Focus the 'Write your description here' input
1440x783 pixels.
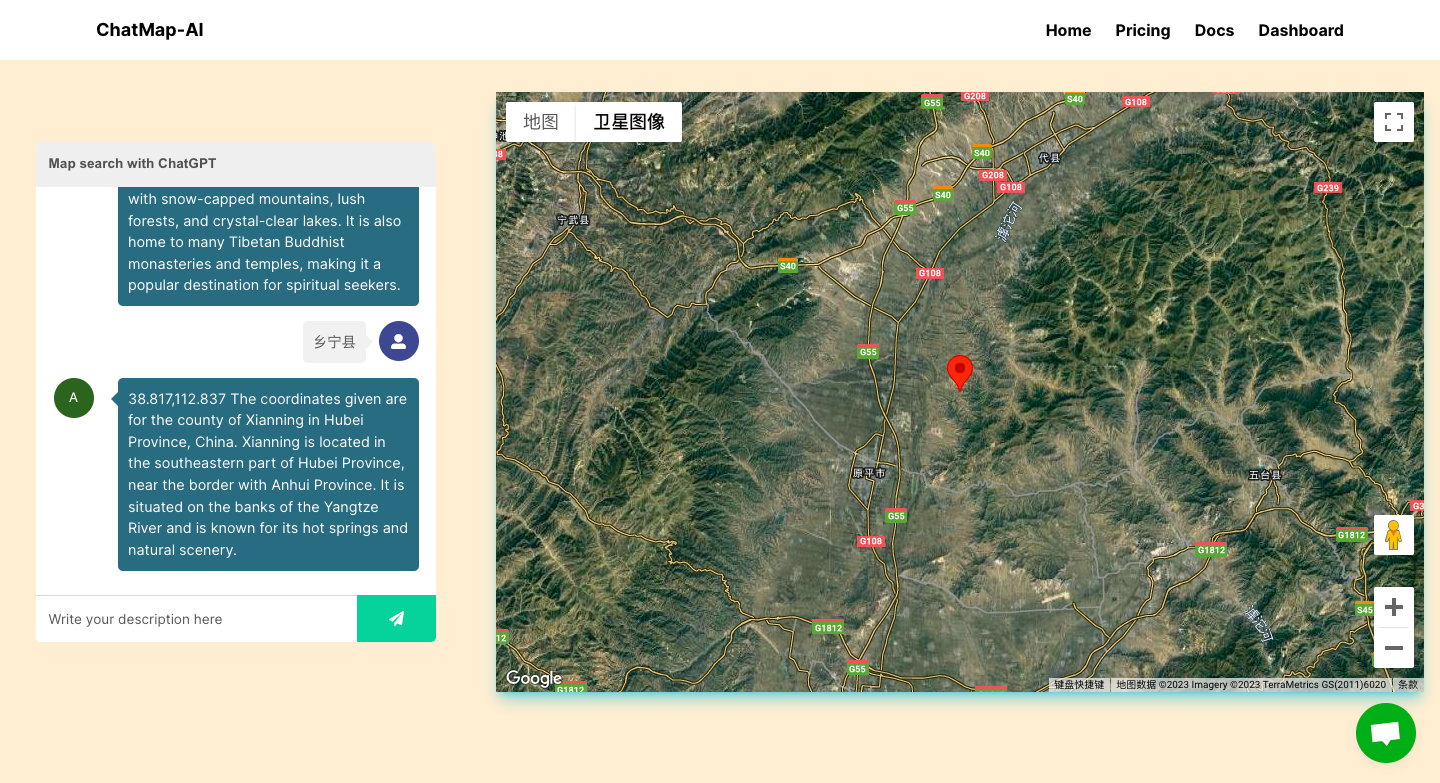[x=196, y=619]
